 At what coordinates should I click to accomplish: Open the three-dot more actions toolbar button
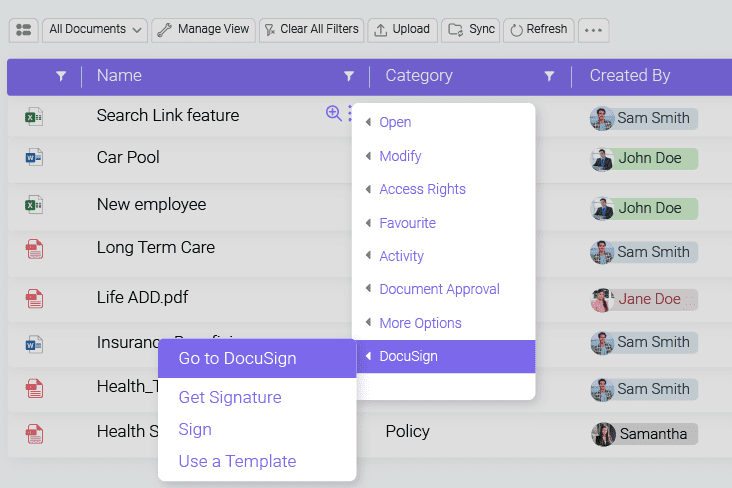click(593, 30)
